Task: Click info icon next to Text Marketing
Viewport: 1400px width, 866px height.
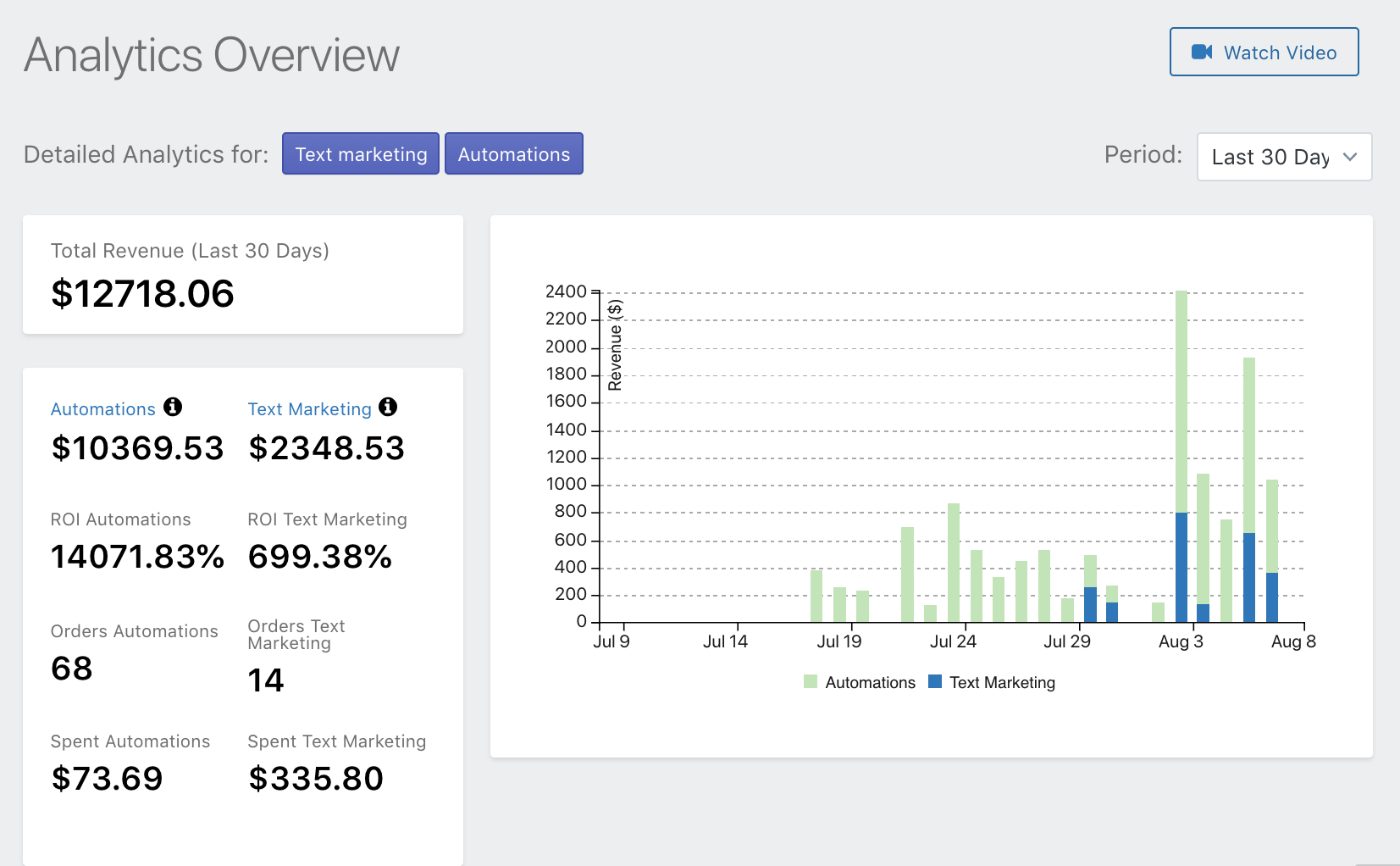Action: point(388,407)
